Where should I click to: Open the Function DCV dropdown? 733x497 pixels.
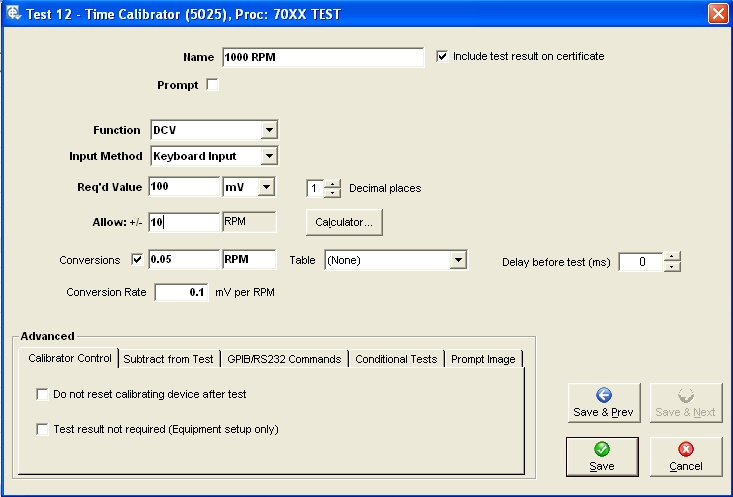click(x=268, y=130)
